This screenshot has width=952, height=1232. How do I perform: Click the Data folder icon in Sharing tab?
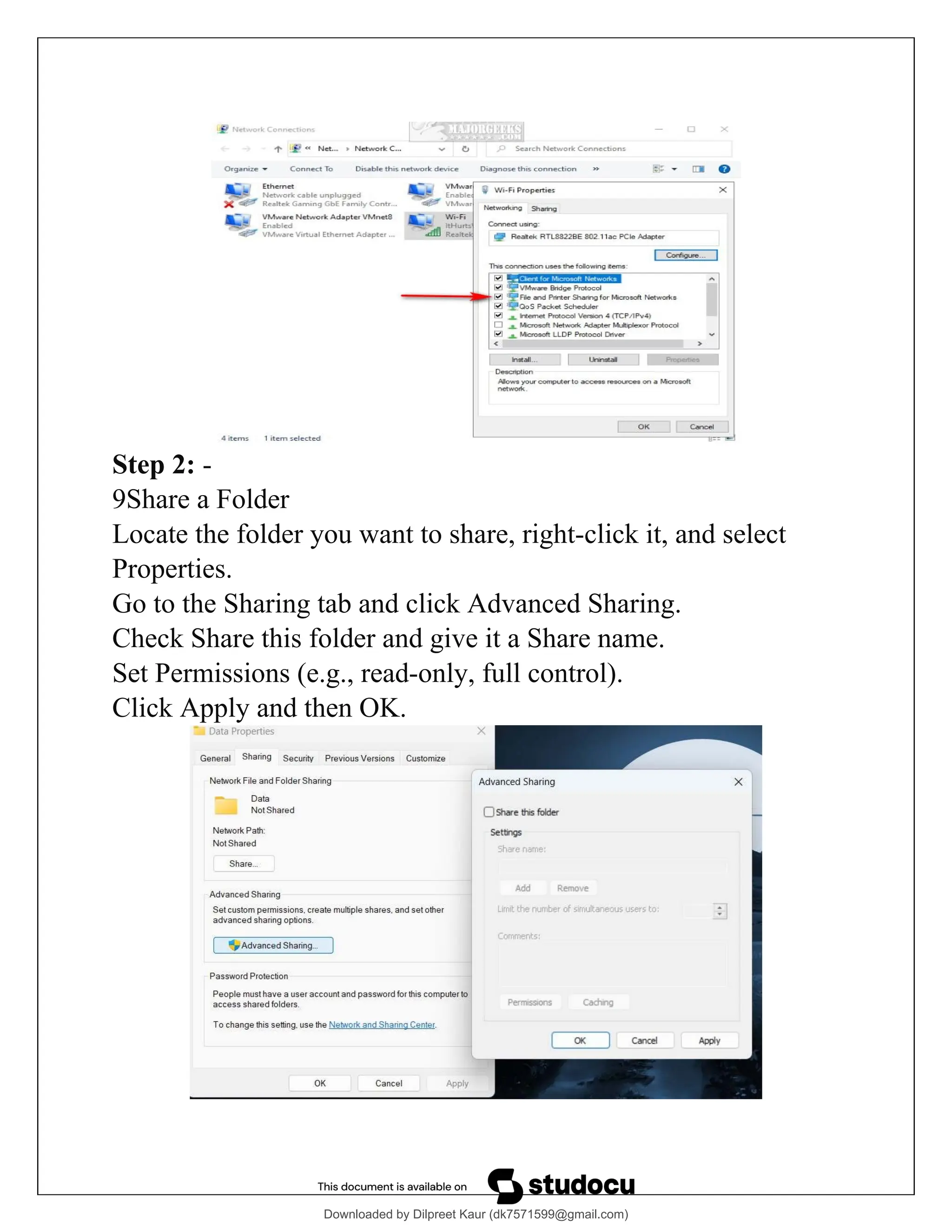coord(226,805)
